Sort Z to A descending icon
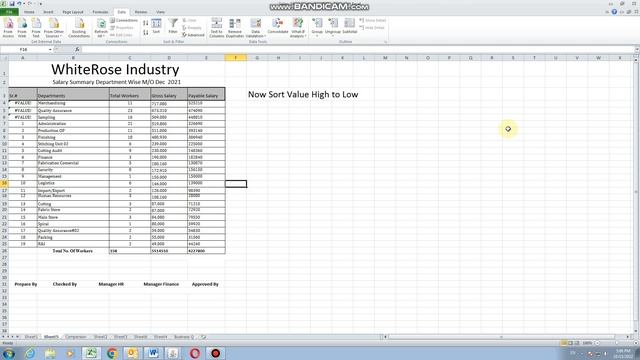Screen dimensions: 640x360 coord(146,32)
